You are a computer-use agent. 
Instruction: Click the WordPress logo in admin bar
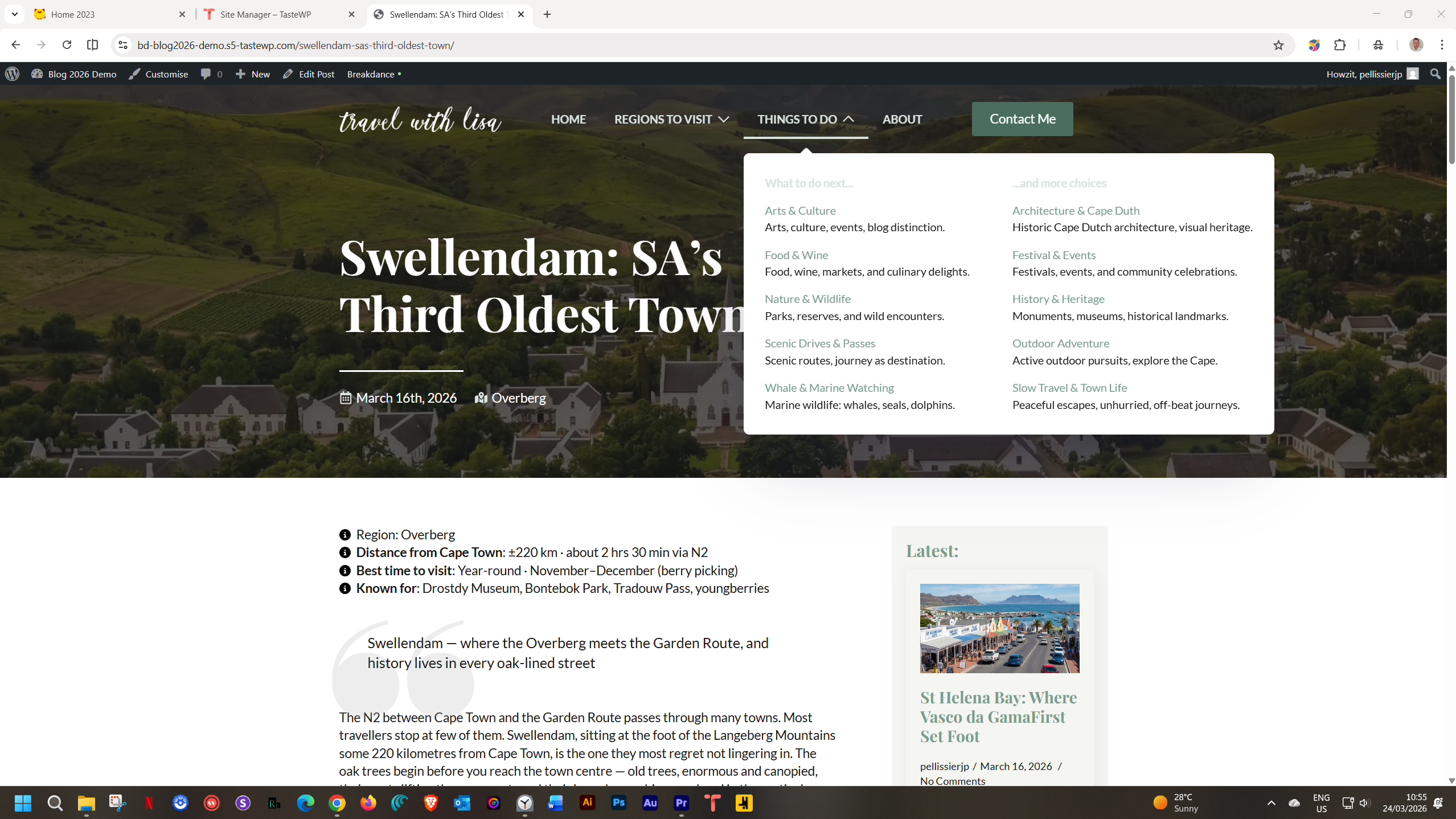click(13, 74)
